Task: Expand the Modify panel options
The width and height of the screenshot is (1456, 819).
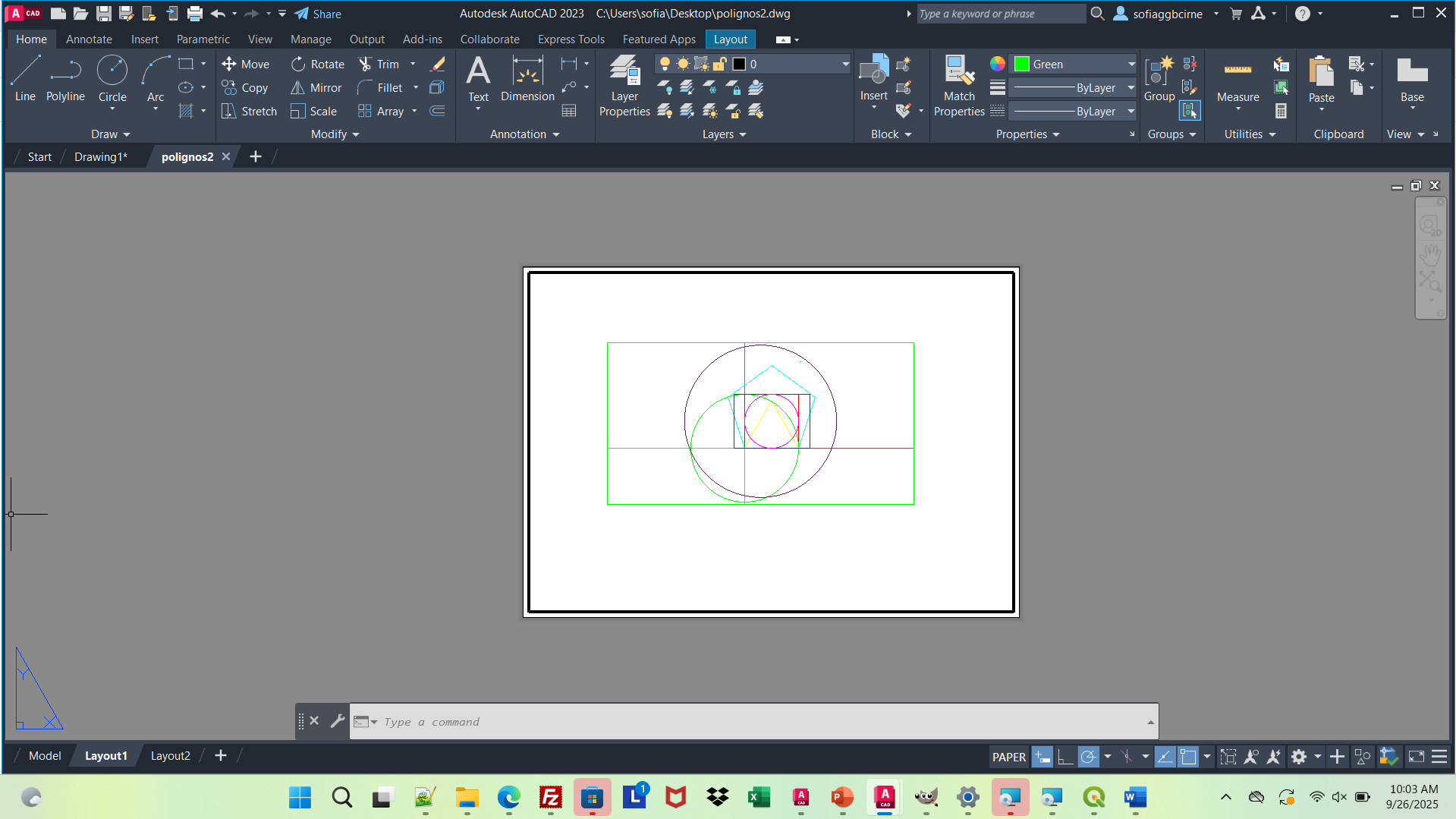Action: pos(335,134)
